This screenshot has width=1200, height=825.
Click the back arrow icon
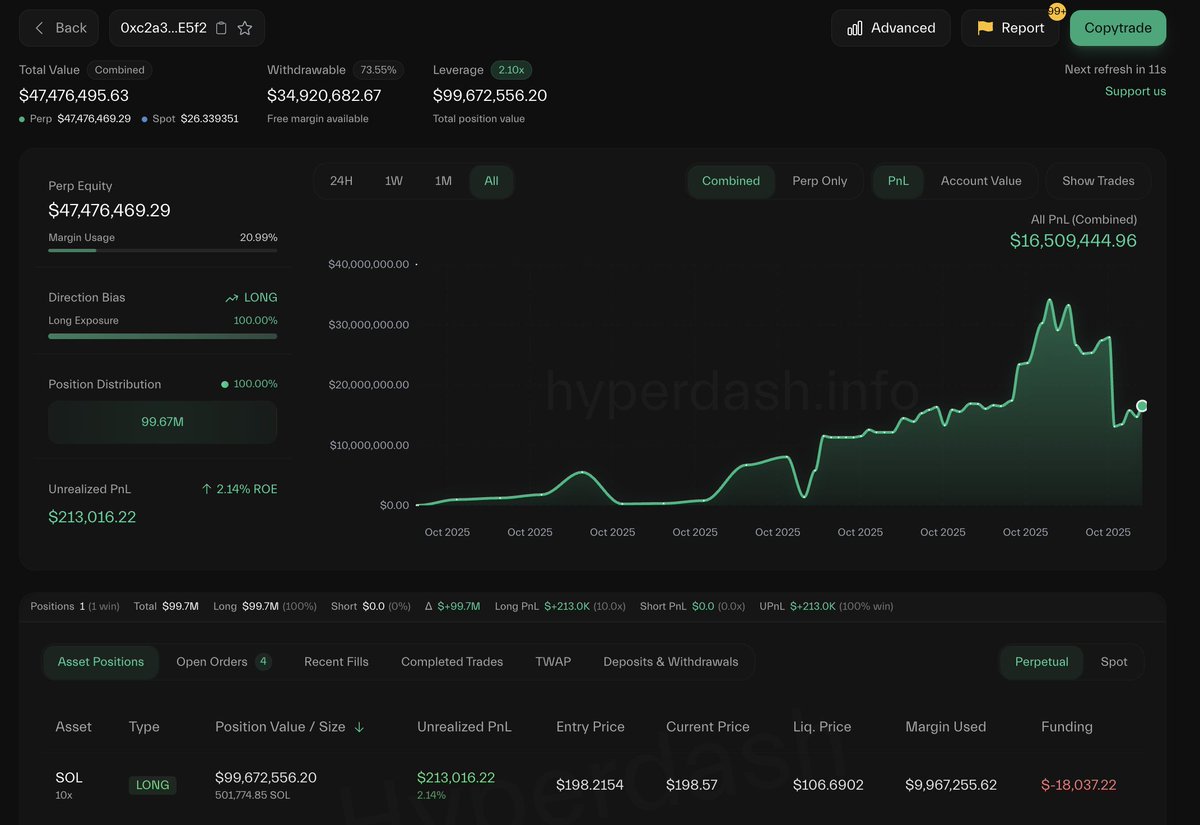click(40, 28)
